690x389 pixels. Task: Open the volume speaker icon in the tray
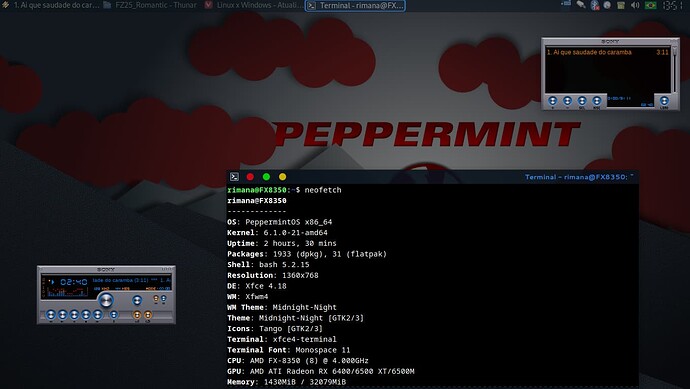(x=635, y=5)
